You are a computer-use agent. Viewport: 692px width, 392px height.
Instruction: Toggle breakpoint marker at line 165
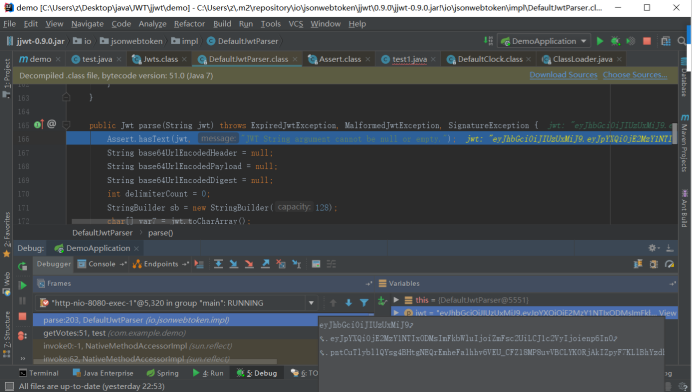click(38, 124)
